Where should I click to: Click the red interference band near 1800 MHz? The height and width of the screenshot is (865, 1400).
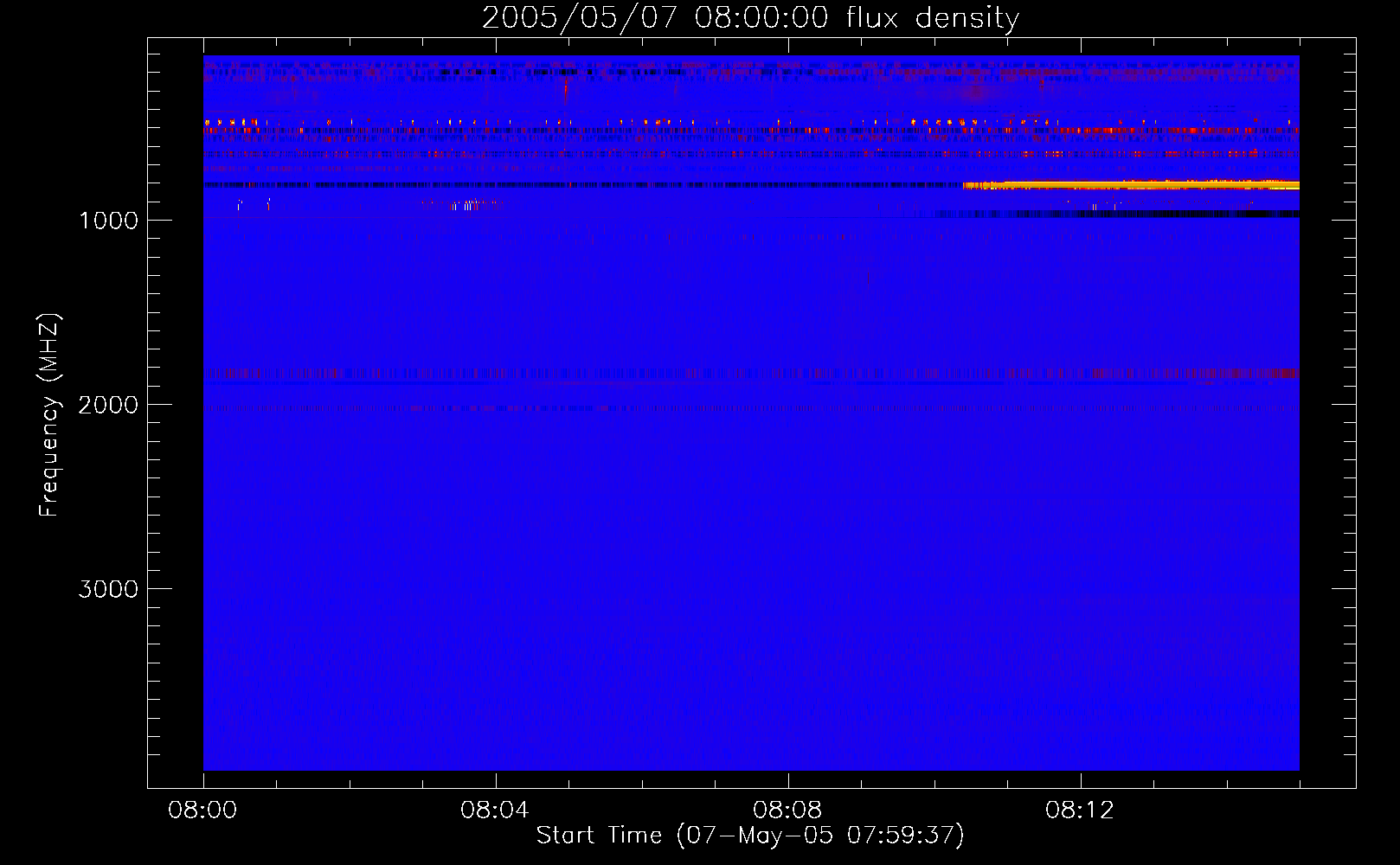click(751, 374)
